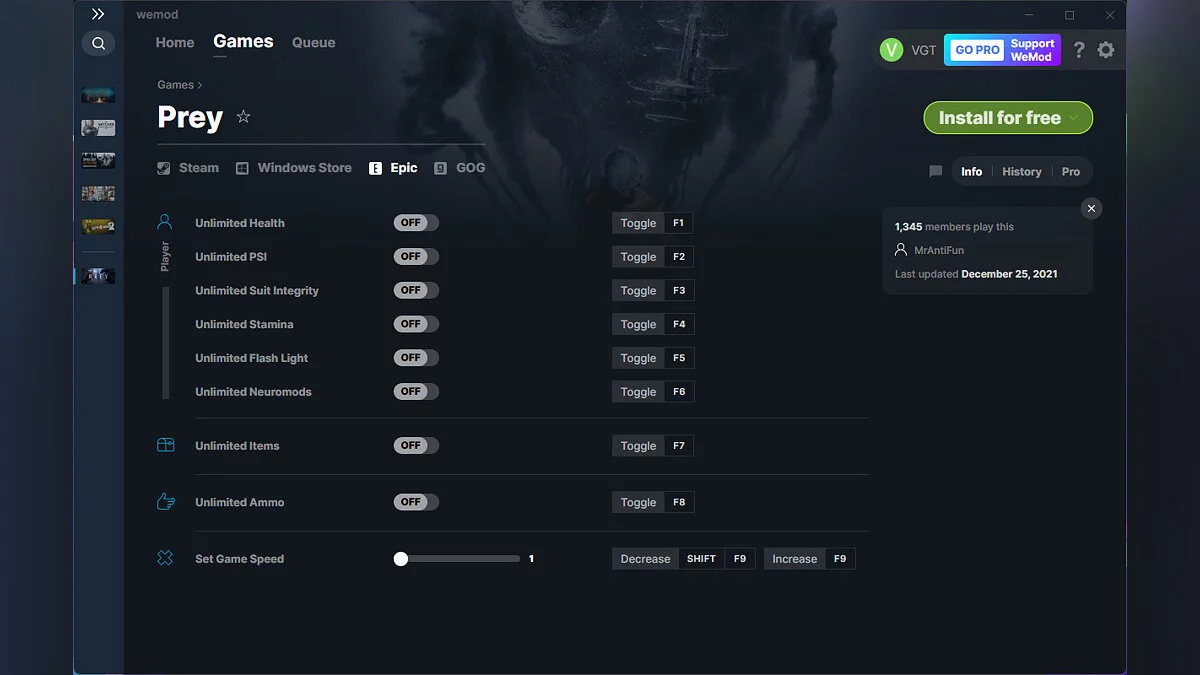1200x675 pixels.
Task: Click the inventory box icon beside Unlimited Items
Action: (x=165, y=445)
